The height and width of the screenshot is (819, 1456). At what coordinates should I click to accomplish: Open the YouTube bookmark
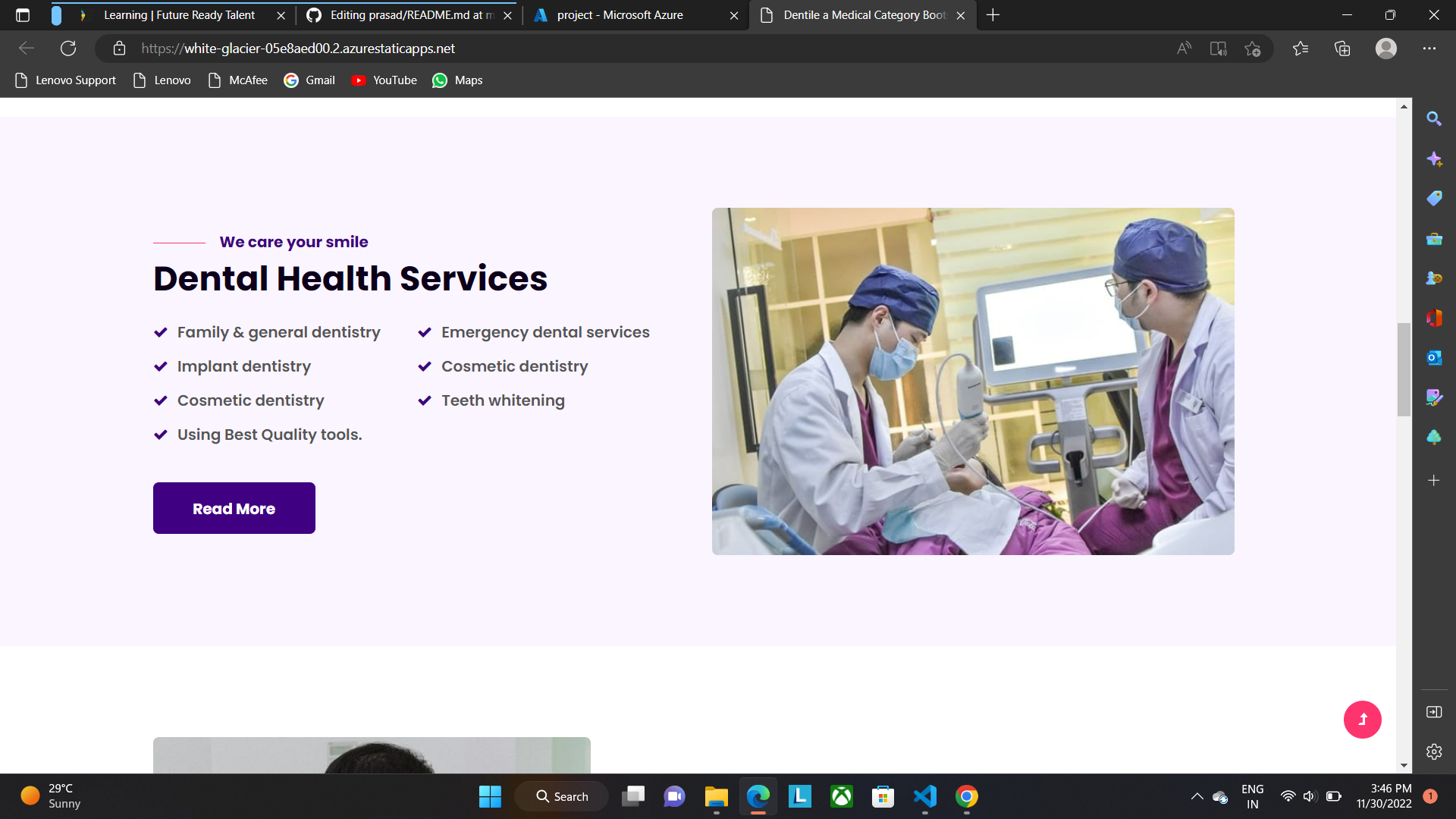click(384, 80)
